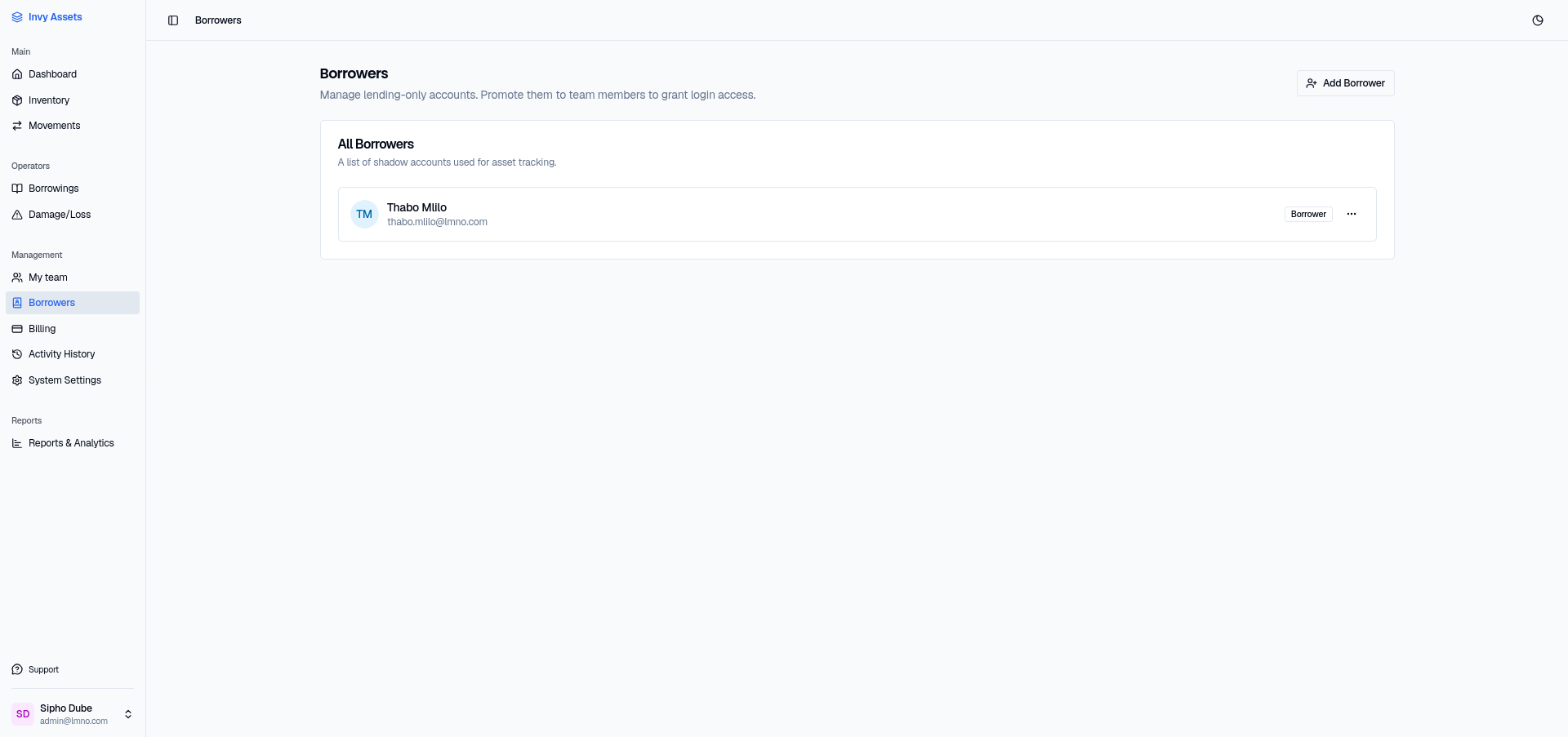This screenshot has height=737, width=1568.
Task: Click the Borrowings book icon
Action: point(17,189)
